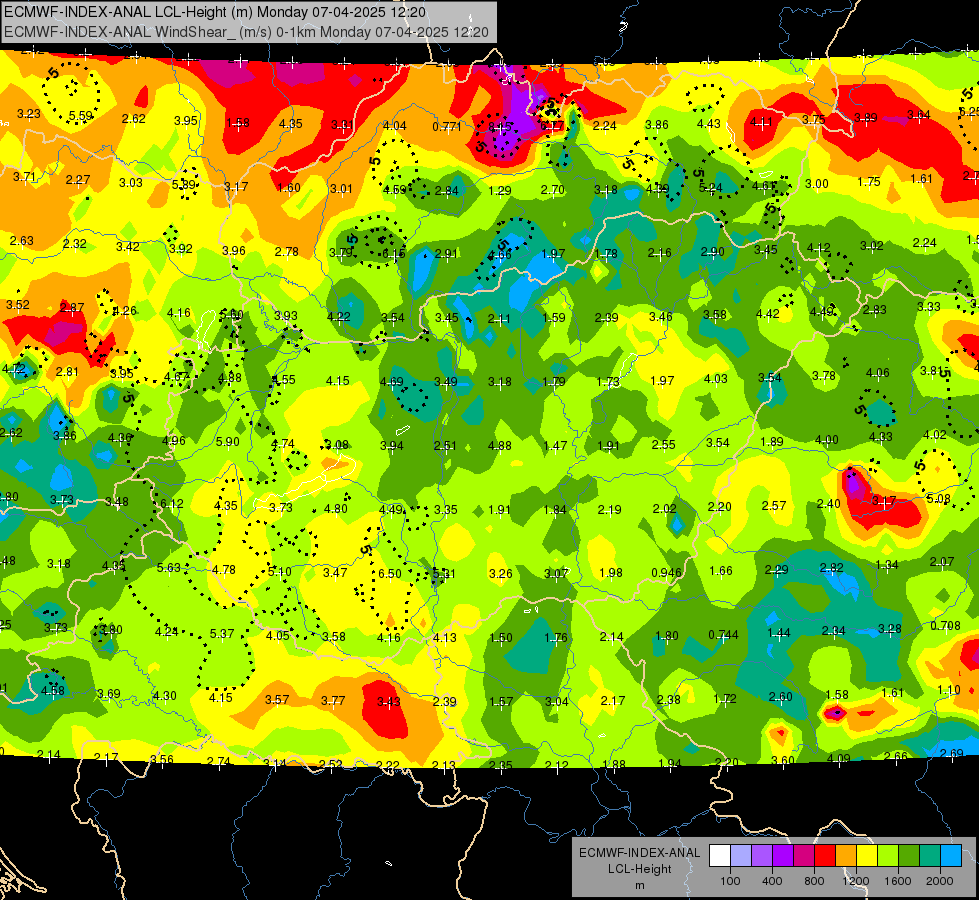Select the orange legend swatch
979x900 pixels.
click(x=846, y=855)
